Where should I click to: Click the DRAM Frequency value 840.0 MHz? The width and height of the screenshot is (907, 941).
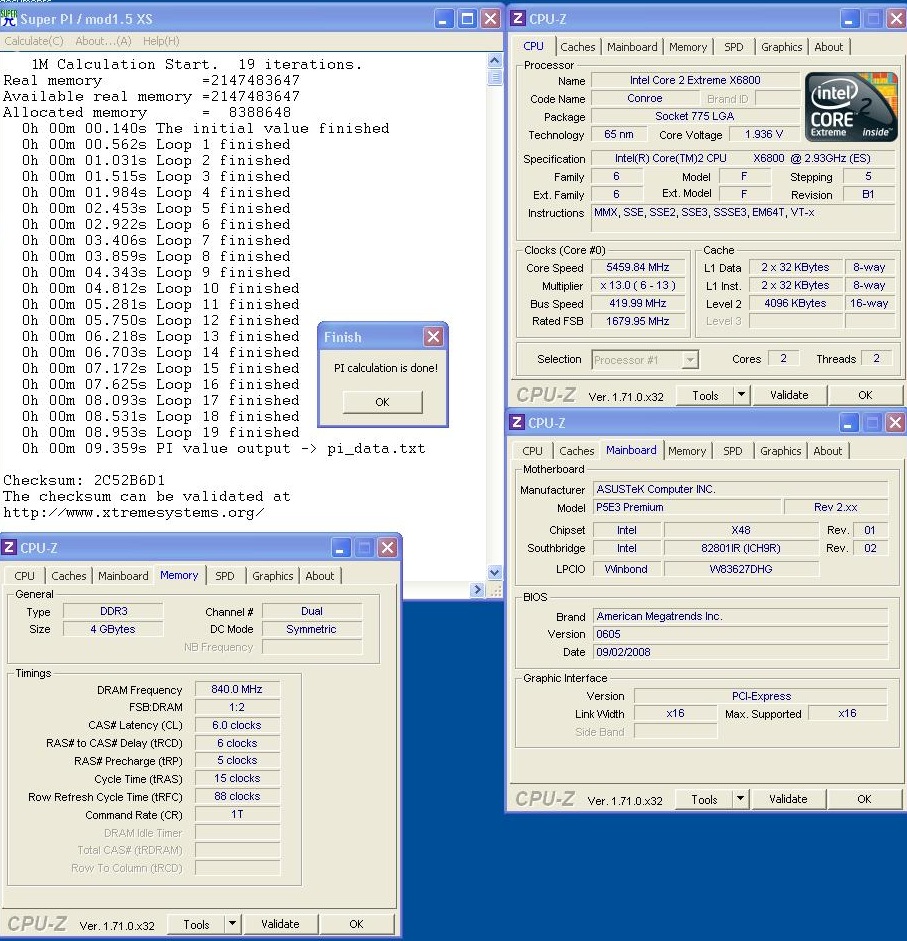(x=237, y=690)
